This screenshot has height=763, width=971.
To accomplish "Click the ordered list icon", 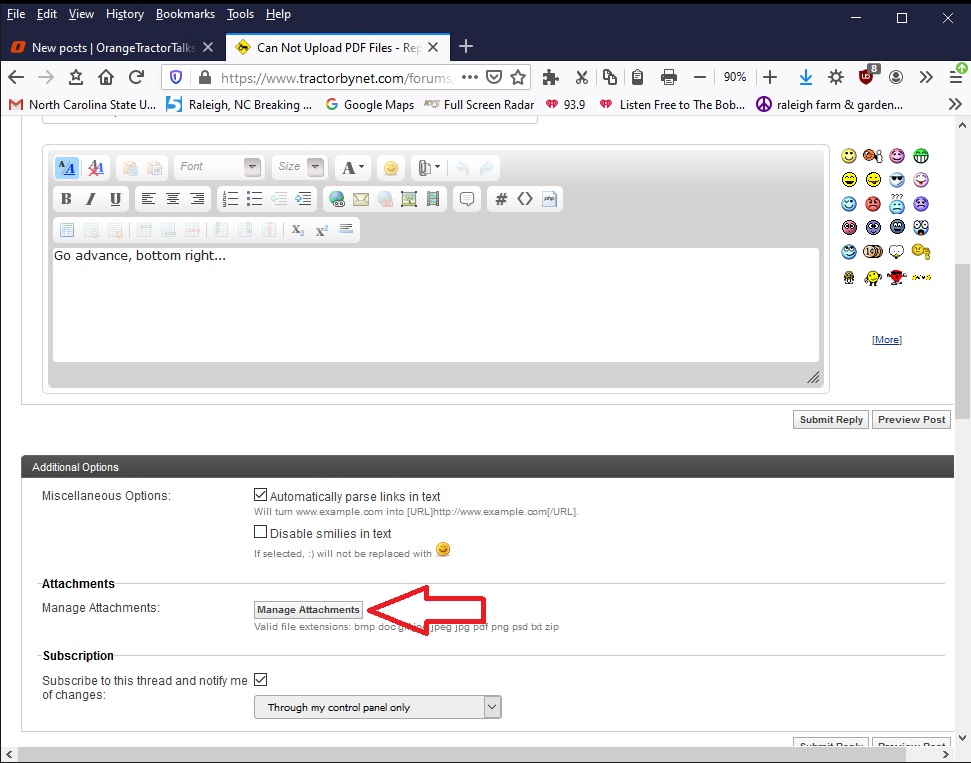I will [230, 199].
